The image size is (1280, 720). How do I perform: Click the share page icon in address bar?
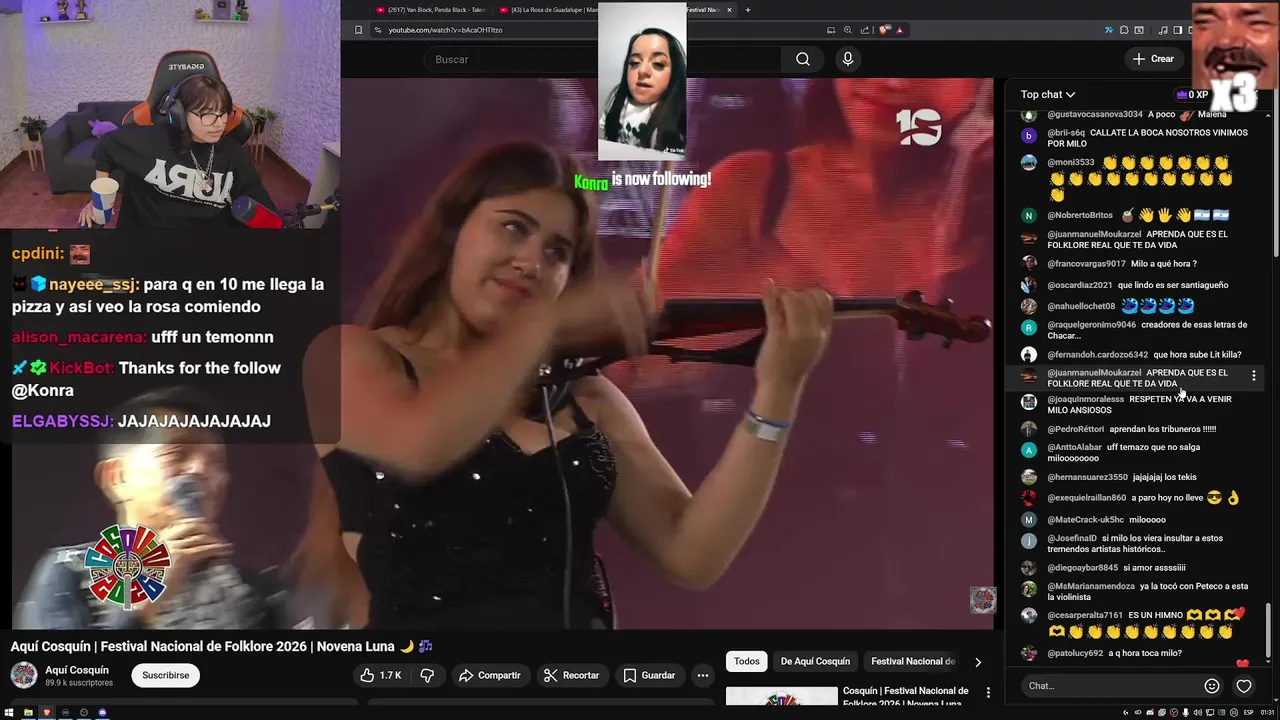pyautogui.click(x=865, y=30)
